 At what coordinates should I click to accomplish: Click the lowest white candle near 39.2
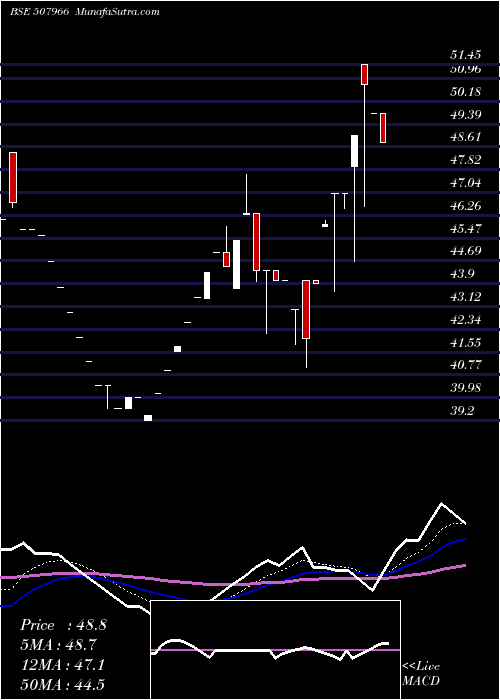(148, 418)
